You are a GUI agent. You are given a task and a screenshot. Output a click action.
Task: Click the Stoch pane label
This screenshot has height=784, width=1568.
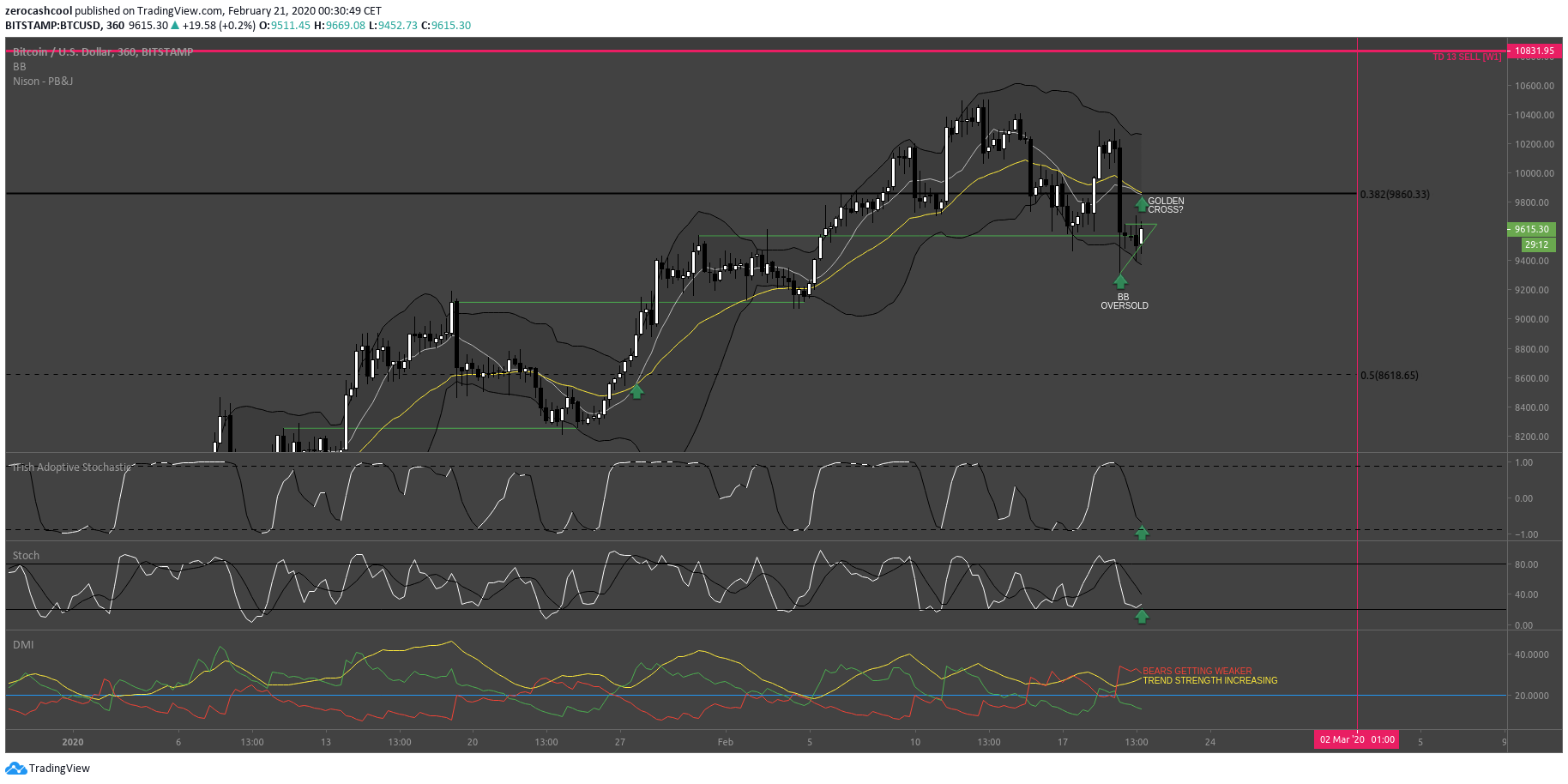(27, 556)
